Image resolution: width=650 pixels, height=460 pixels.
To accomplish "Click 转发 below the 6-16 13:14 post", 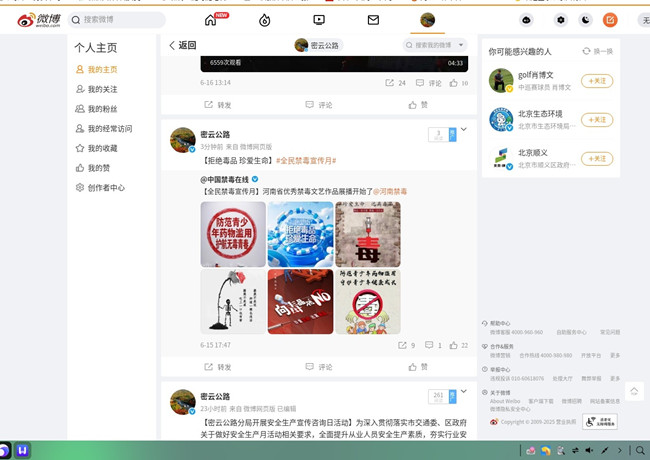I will 218,105.
